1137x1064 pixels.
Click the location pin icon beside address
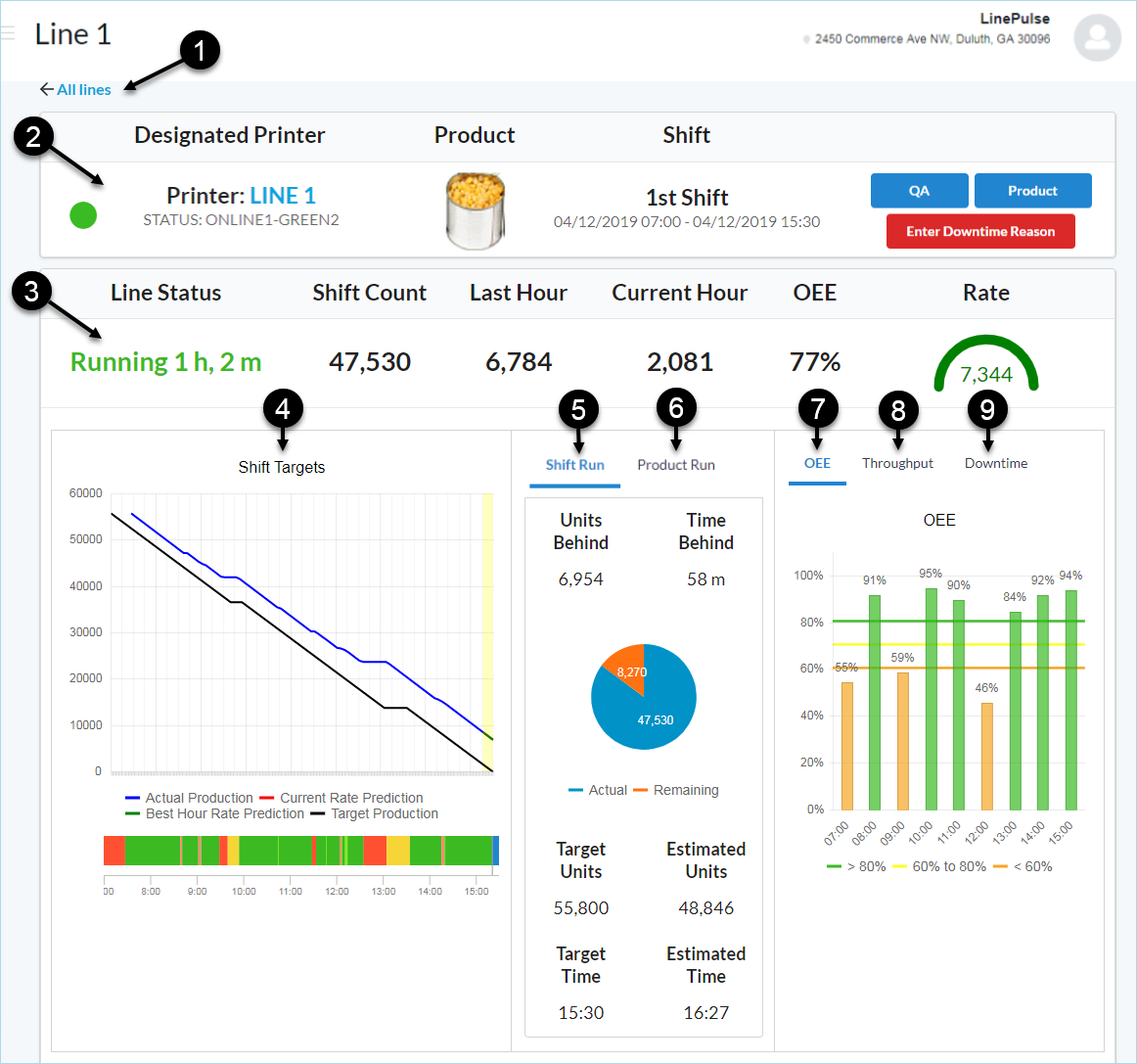(806, 40)
